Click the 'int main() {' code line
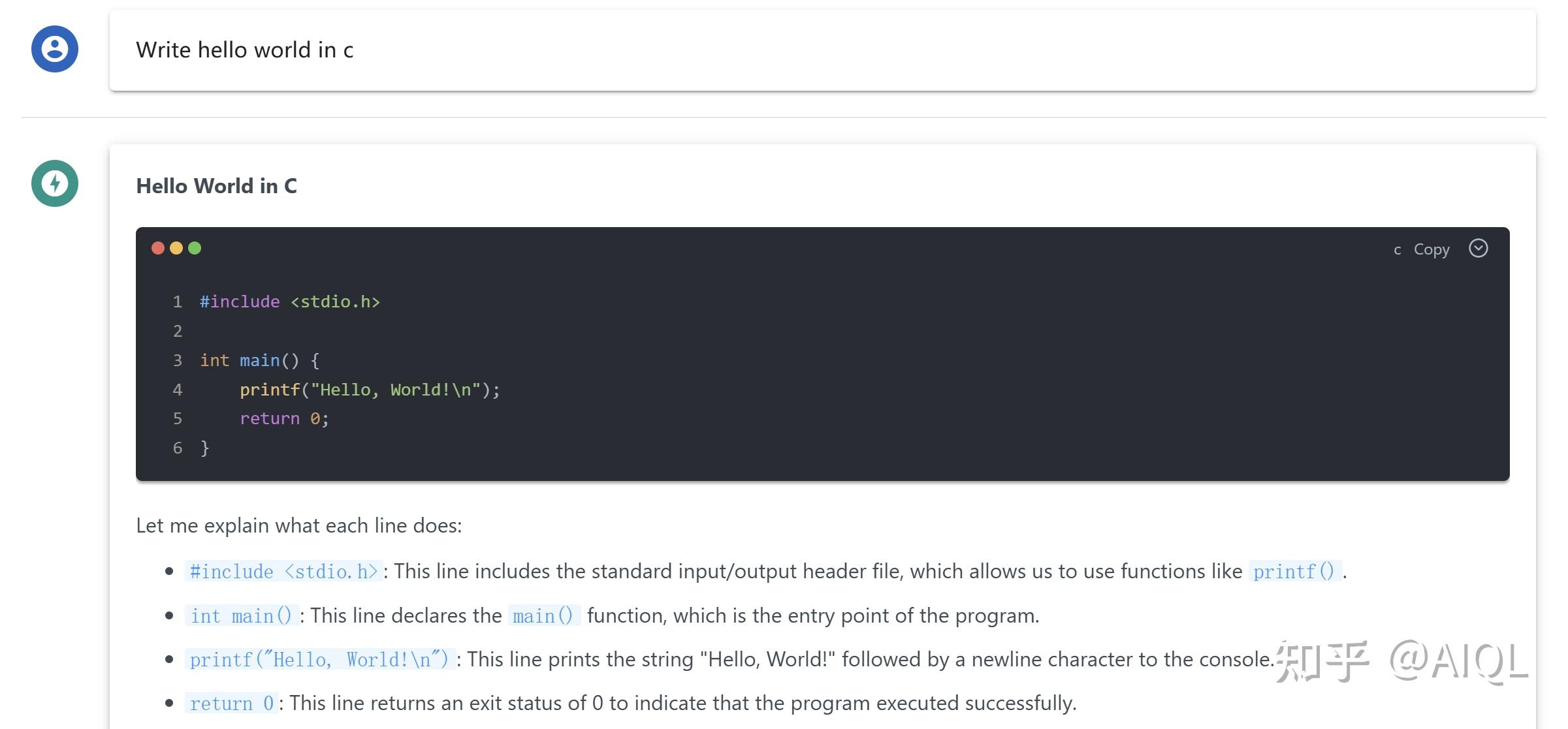Screen dimensions: 1568x729 coord(259,361)
